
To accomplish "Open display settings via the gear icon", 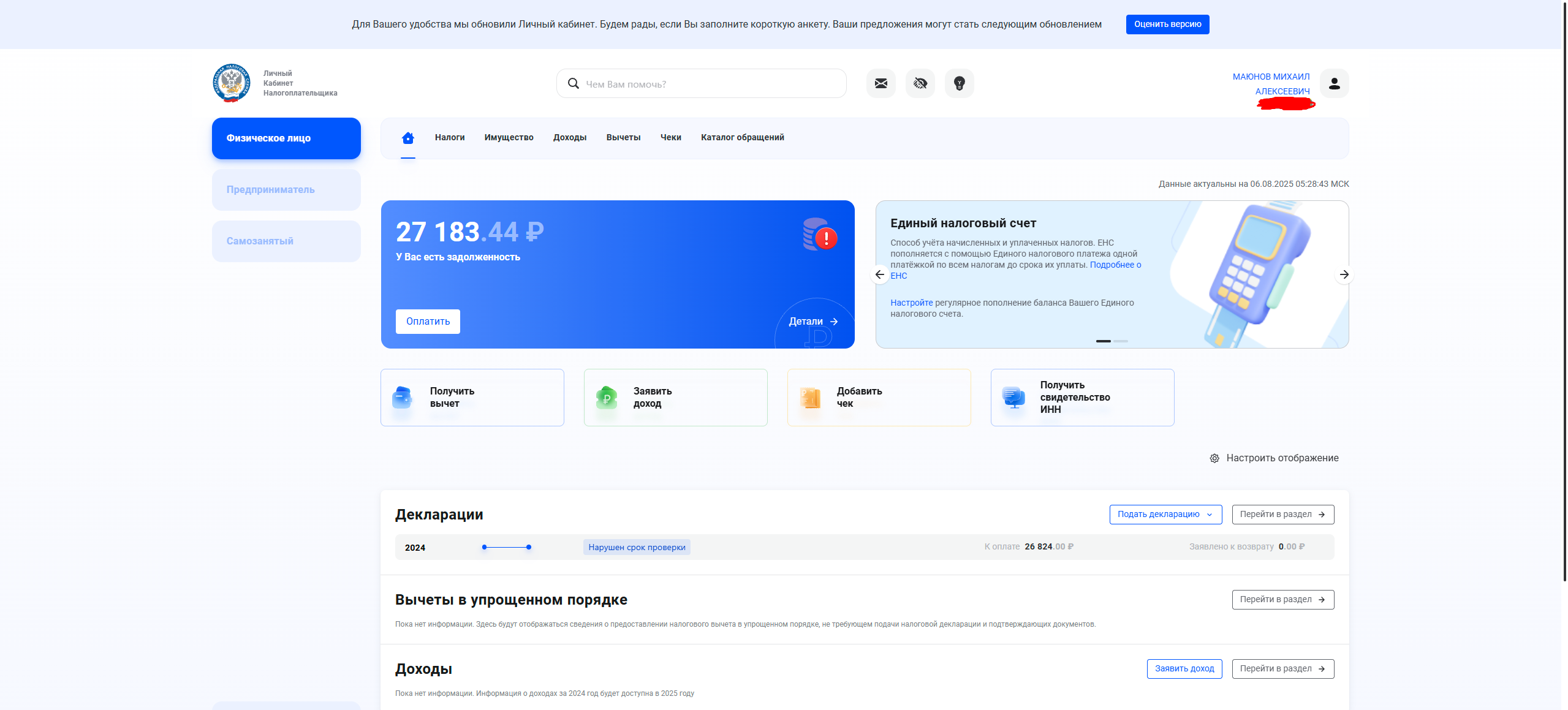I will point(1214,458).
